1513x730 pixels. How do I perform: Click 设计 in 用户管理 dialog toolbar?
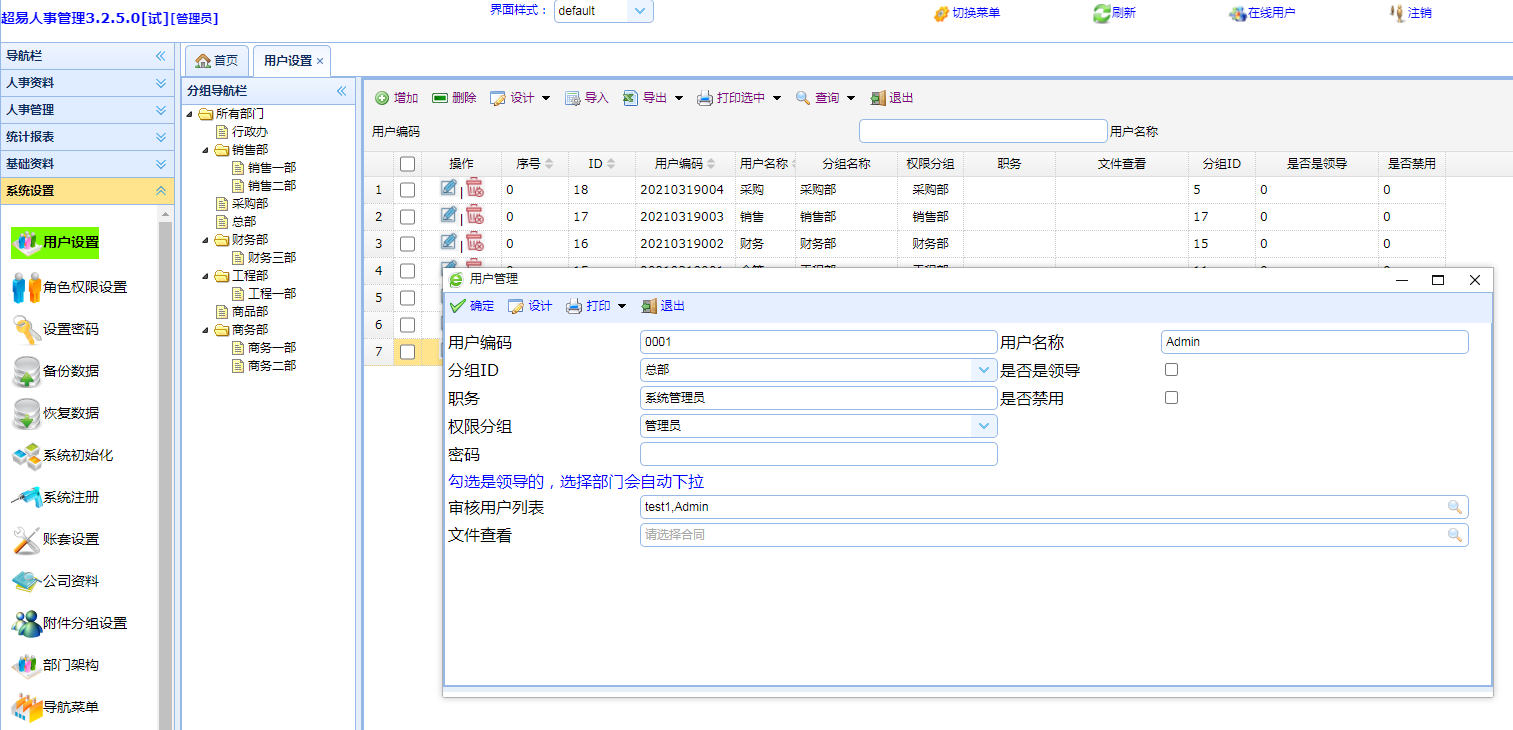tap(530, 306)
